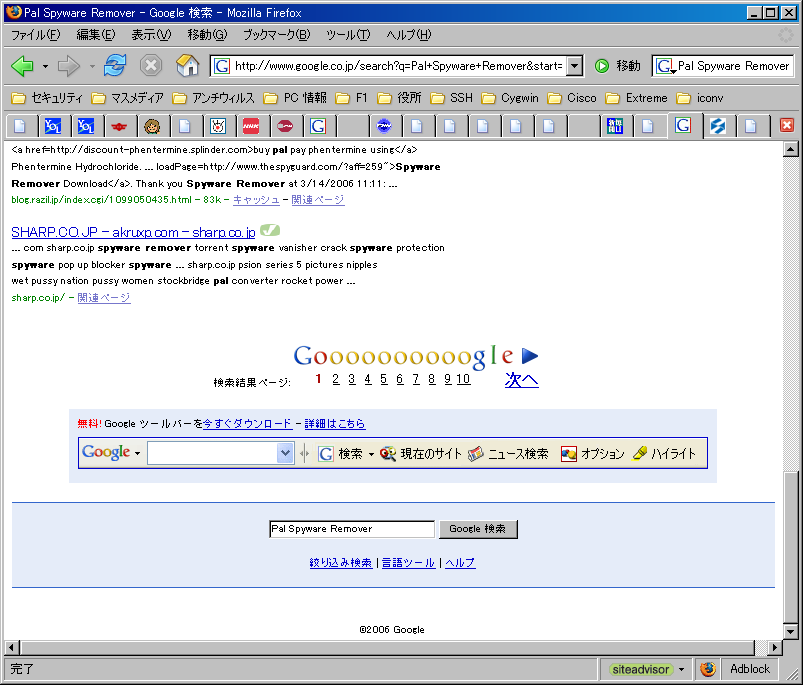
Task: Click the Adblock status bar item
Action: coord(750,669)
